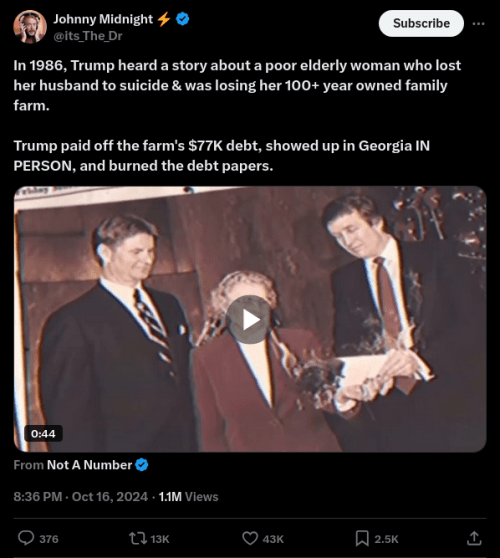500x558 pixels.
Task: Click the Subscribe button
Action: (x=421, y=23)
